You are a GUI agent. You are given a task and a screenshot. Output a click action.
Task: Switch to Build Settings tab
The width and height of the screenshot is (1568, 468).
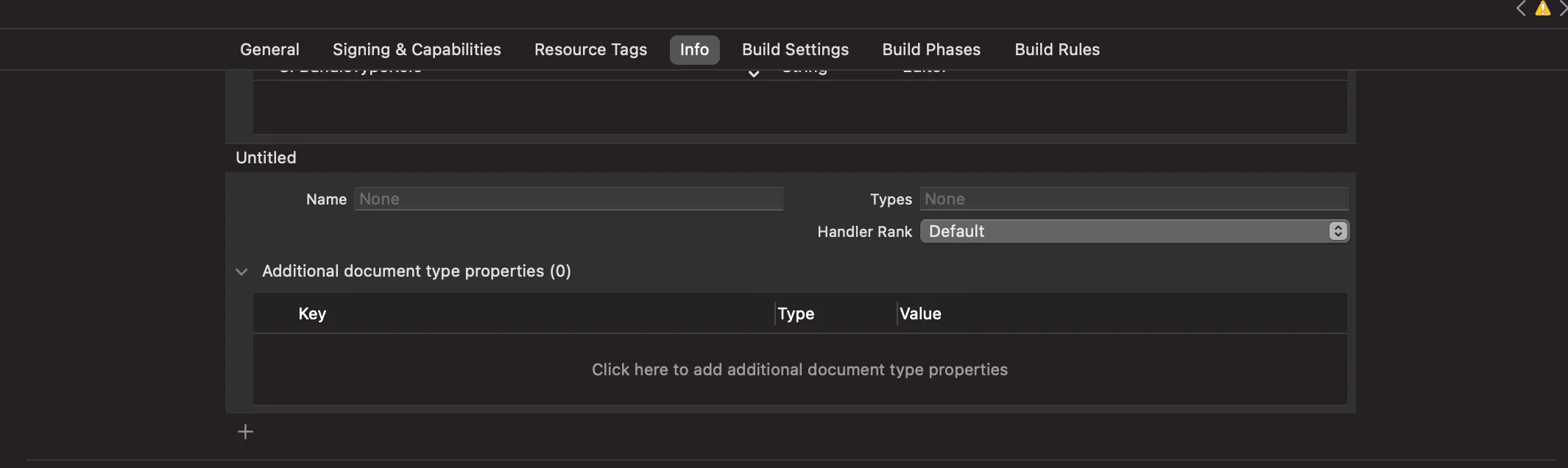click(x=795, y=49)
